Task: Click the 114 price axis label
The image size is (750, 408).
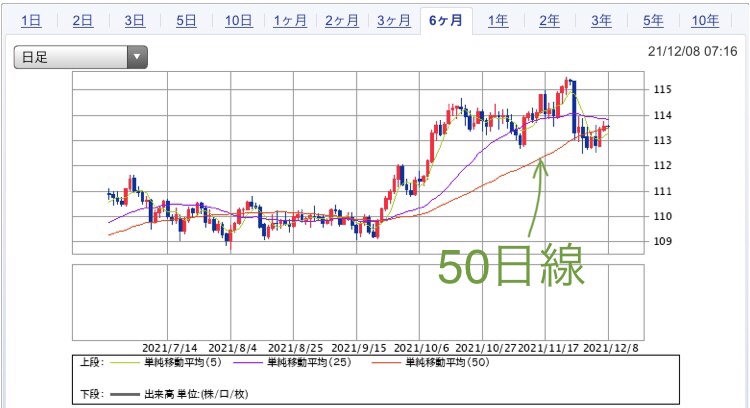Action: click(662, 115)
